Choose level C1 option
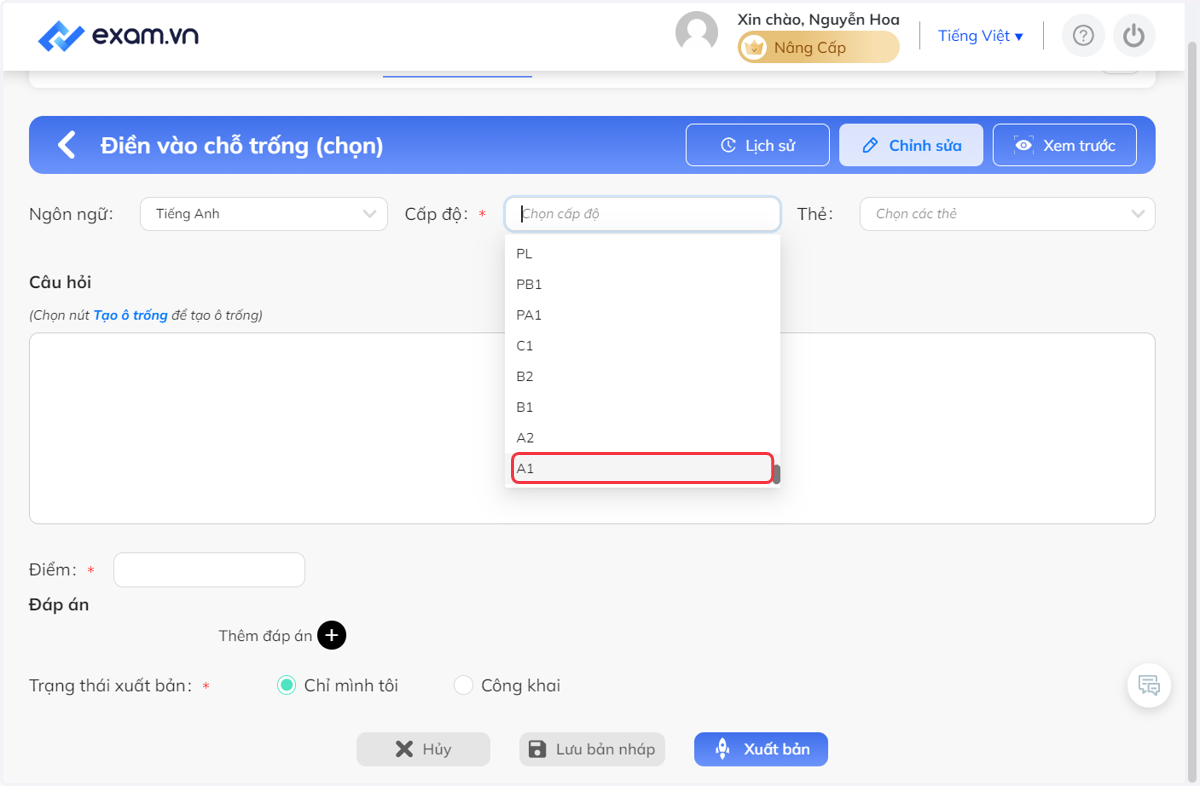Image resolution: width=1200 pixels, height=786 pixels. (640, 346)
